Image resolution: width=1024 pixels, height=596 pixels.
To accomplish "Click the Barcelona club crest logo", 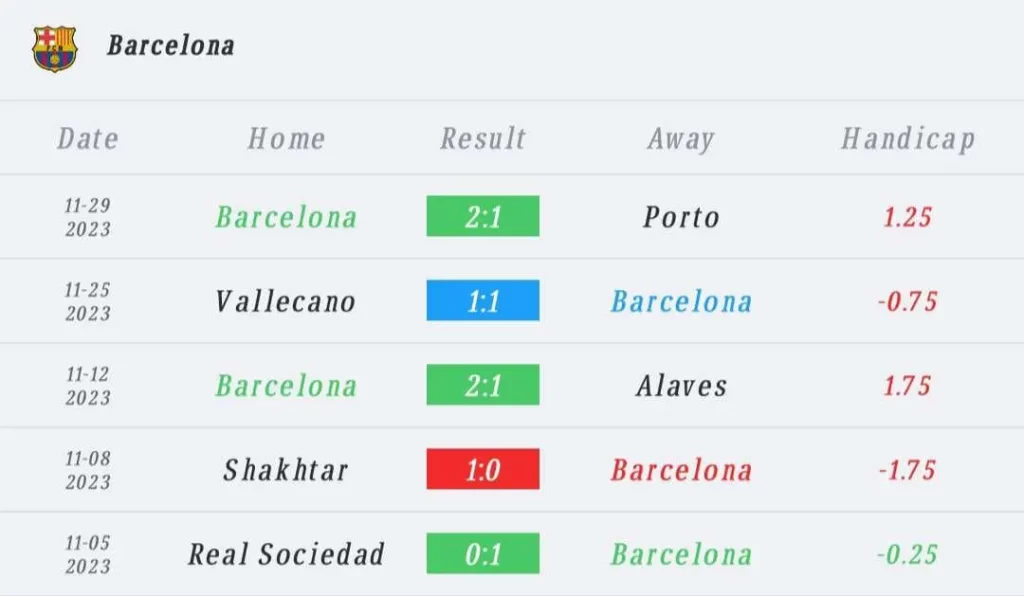I will pyautogui.click(x=54, y=47).
